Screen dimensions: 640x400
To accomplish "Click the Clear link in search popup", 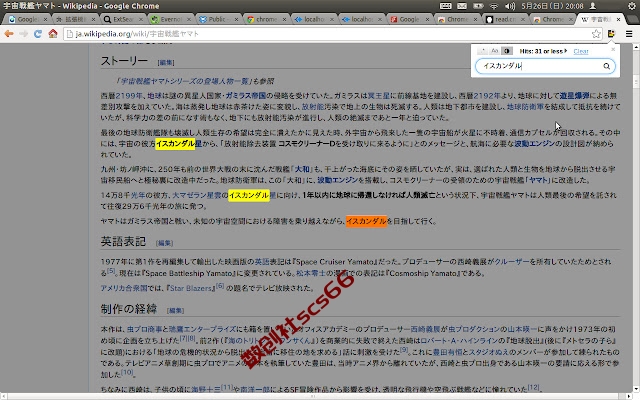I will click(x=580, y=51).
